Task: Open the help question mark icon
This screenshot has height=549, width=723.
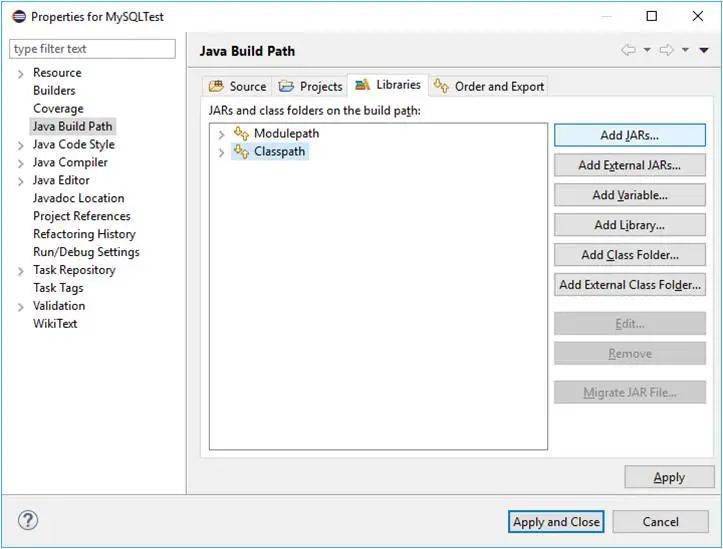Action: click(28, 520)
